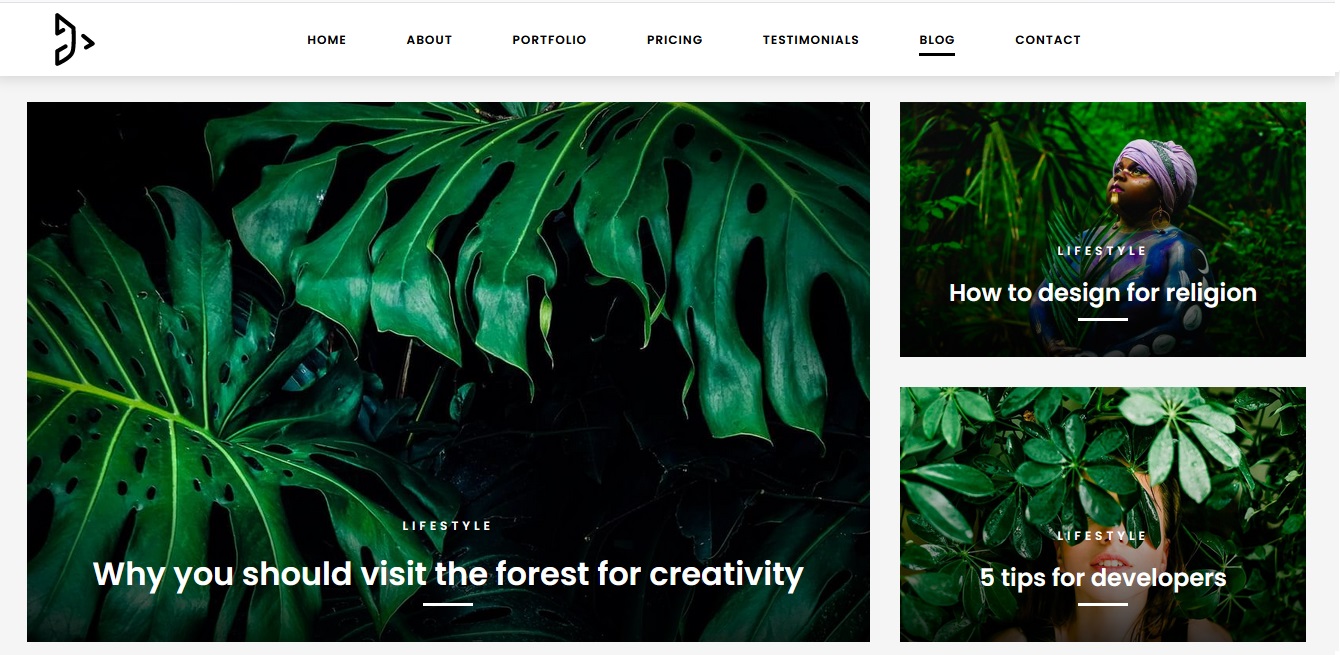Open the Portfolio navigation link
The width and height of the screenshot is (1340, 655).
point(549,40)
